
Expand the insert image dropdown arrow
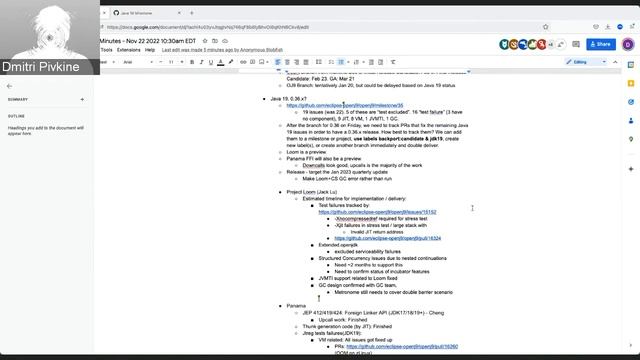[x=267, y=62]
